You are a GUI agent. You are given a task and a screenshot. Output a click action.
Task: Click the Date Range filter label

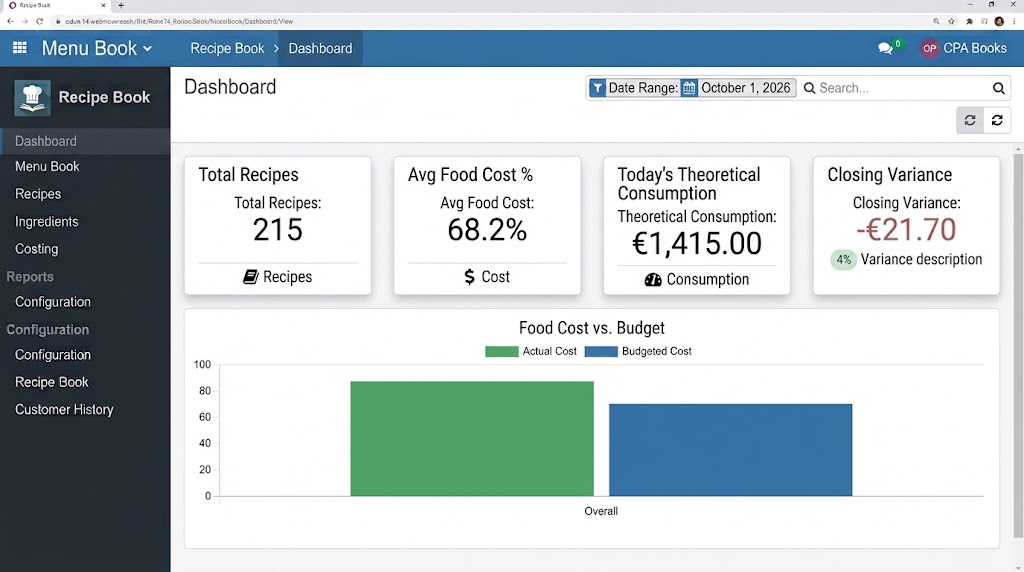coord(643,88)
